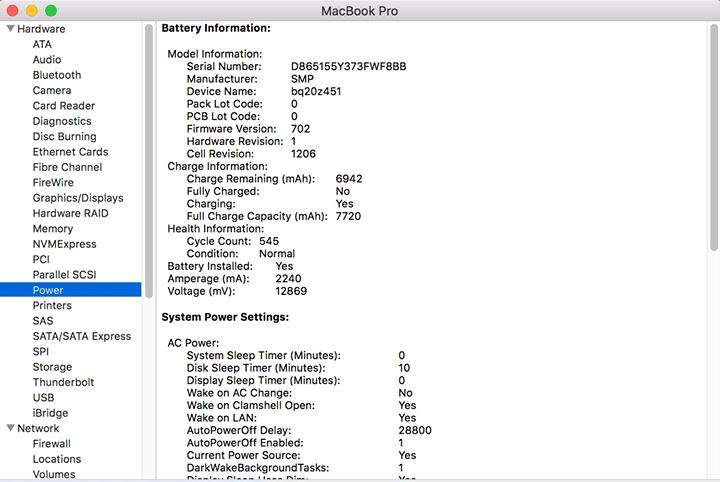This screenshot has height=482, width=720.
Task: Click the Wake on LAN label
Action: tap(222, 418)
